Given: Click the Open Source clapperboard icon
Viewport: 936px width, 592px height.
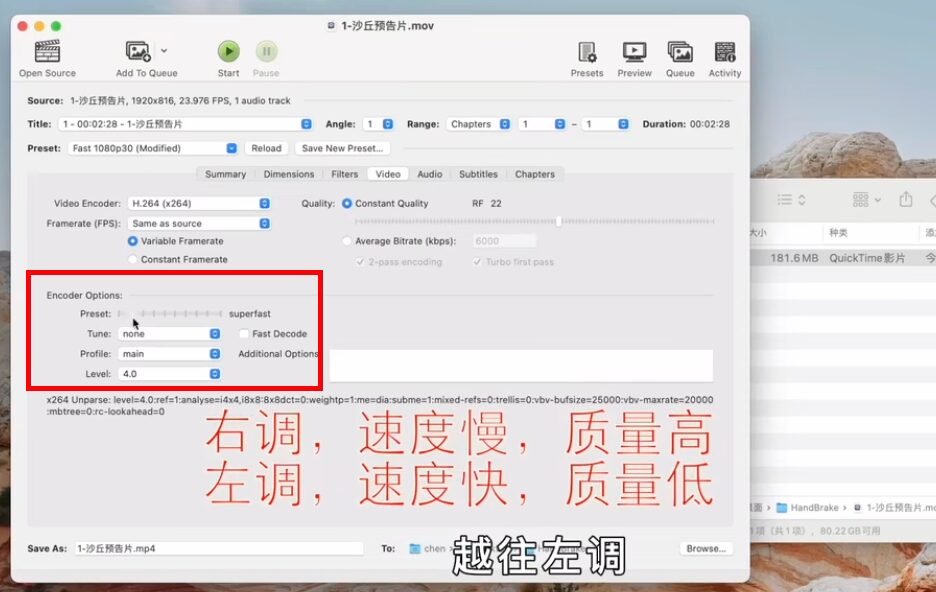Looking at the screenshot, I should click(x=47, y=51).
